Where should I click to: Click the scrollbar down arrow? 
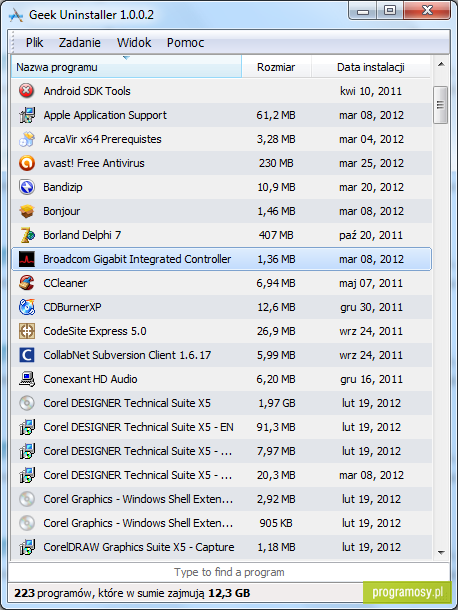[x=441, y=552]
